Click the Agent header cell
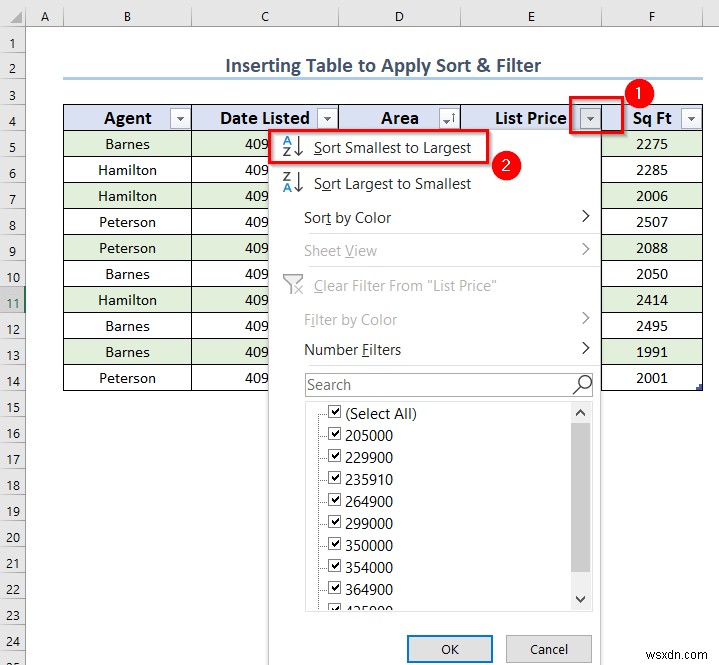Viewport: 719px width, 665px height. tap(127, 118)
